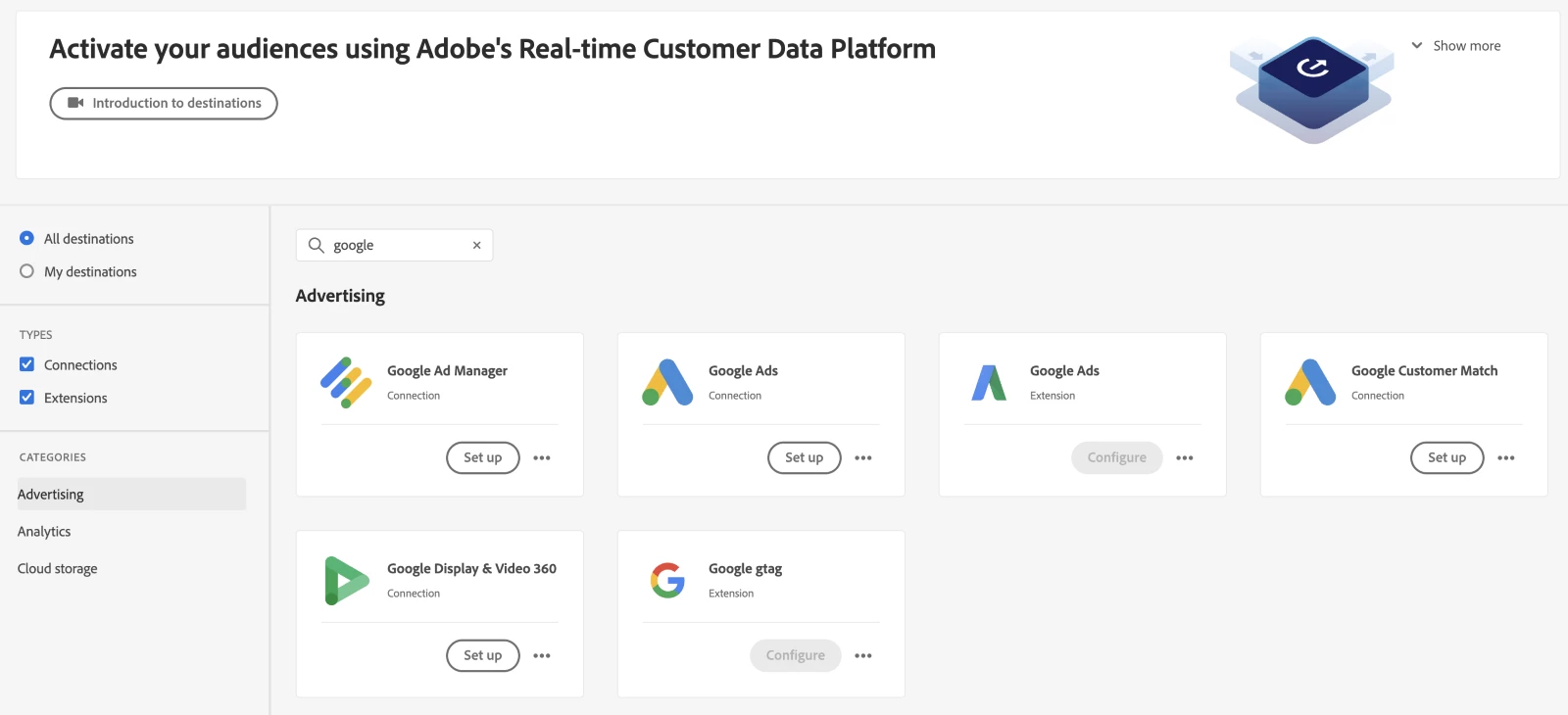This screenshot has height=715, width=1568.
Task: Click into the destinations search field
Action: [395, 245]
